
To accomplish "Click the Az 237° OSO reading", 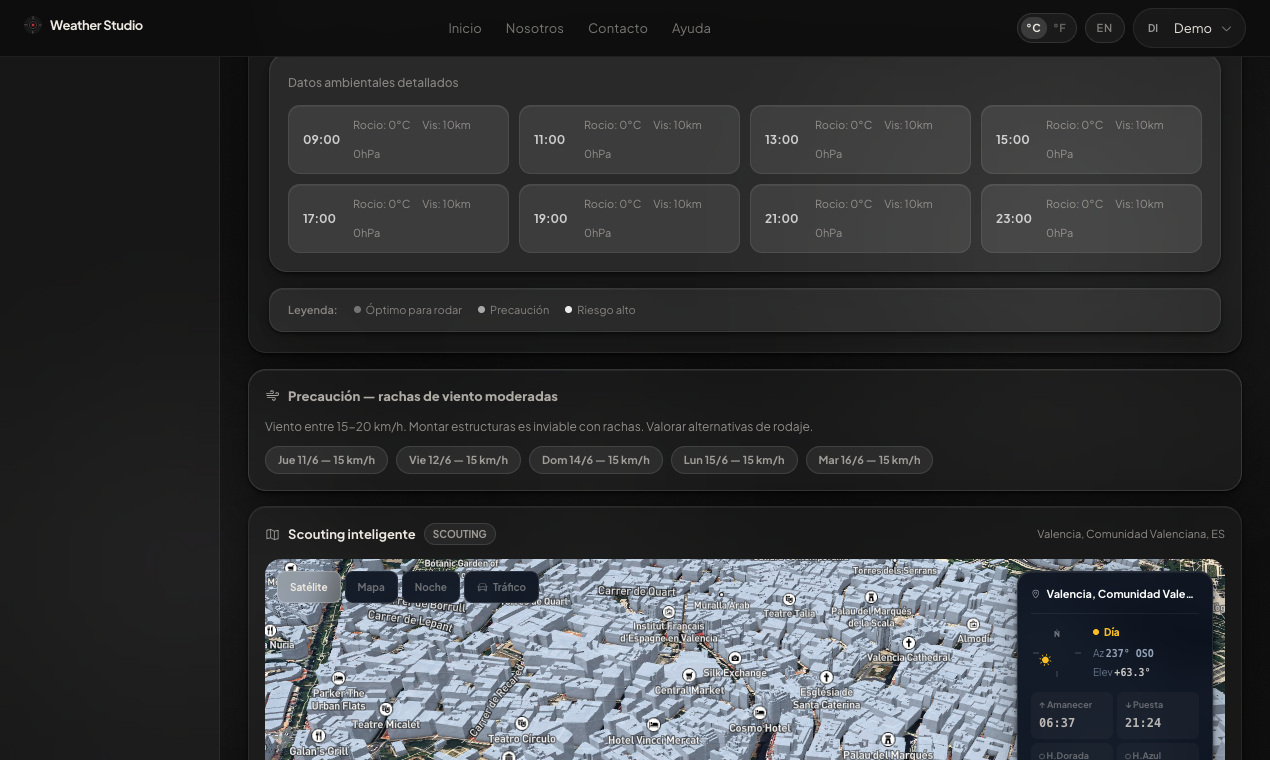I will pyautogui.click(x=1123, y=653).
